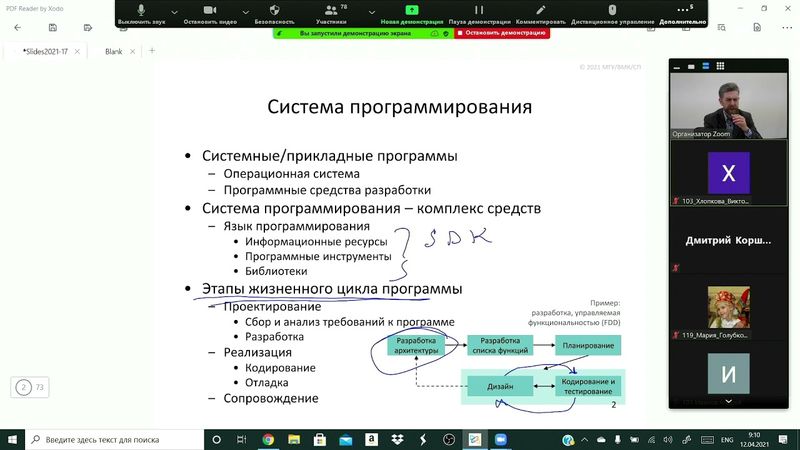Open Дополнительно more options menu
The image size is (800, 450).
[x=683, y=14]
